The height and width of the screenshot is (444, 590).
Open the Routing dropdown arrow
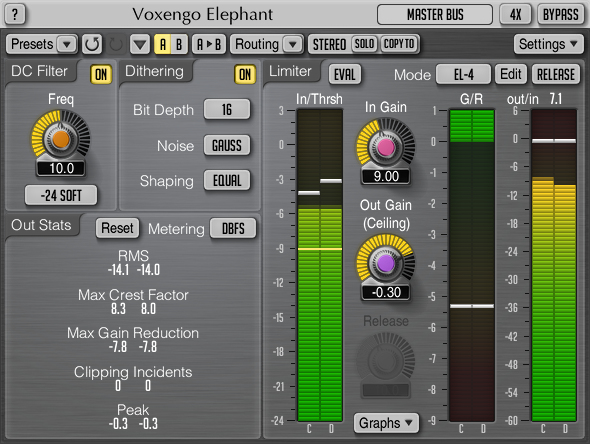click(x=293, y=44)
